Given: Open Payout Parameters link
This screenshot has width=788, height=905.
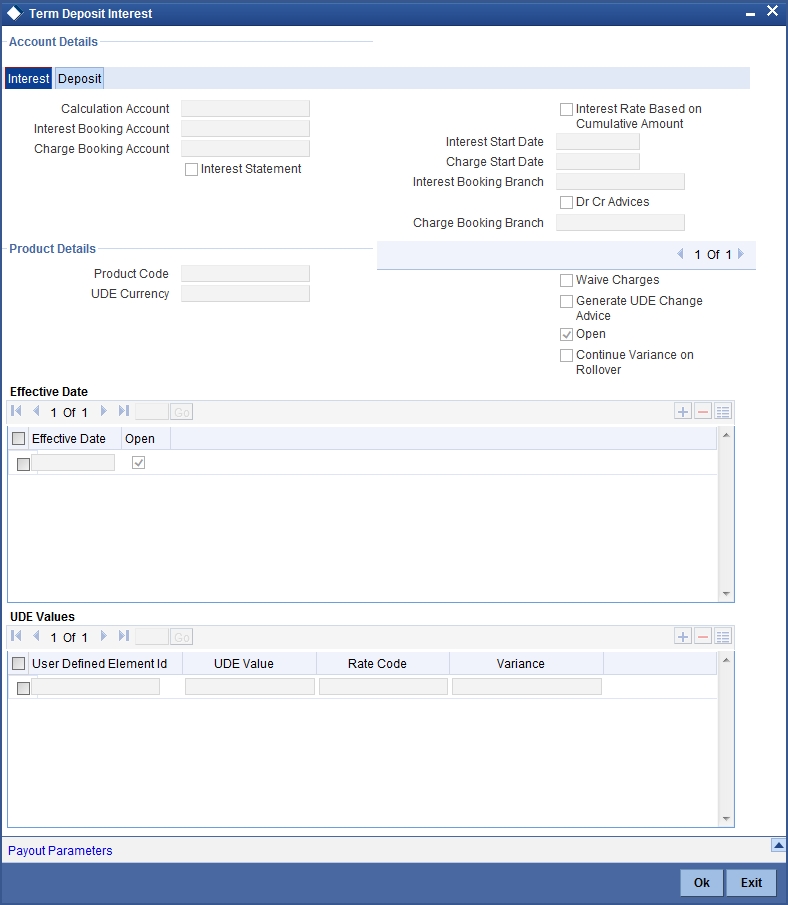Looking at the screenshot, I should (60, 851).
